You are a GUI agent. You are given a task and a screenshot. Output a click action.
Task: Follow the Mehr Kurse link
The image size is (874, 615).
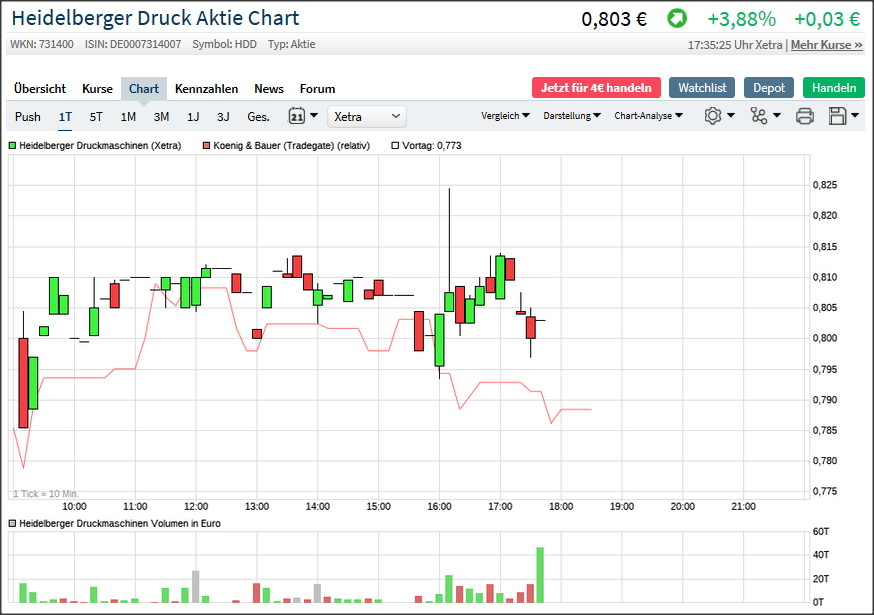[x=826, y=45]
